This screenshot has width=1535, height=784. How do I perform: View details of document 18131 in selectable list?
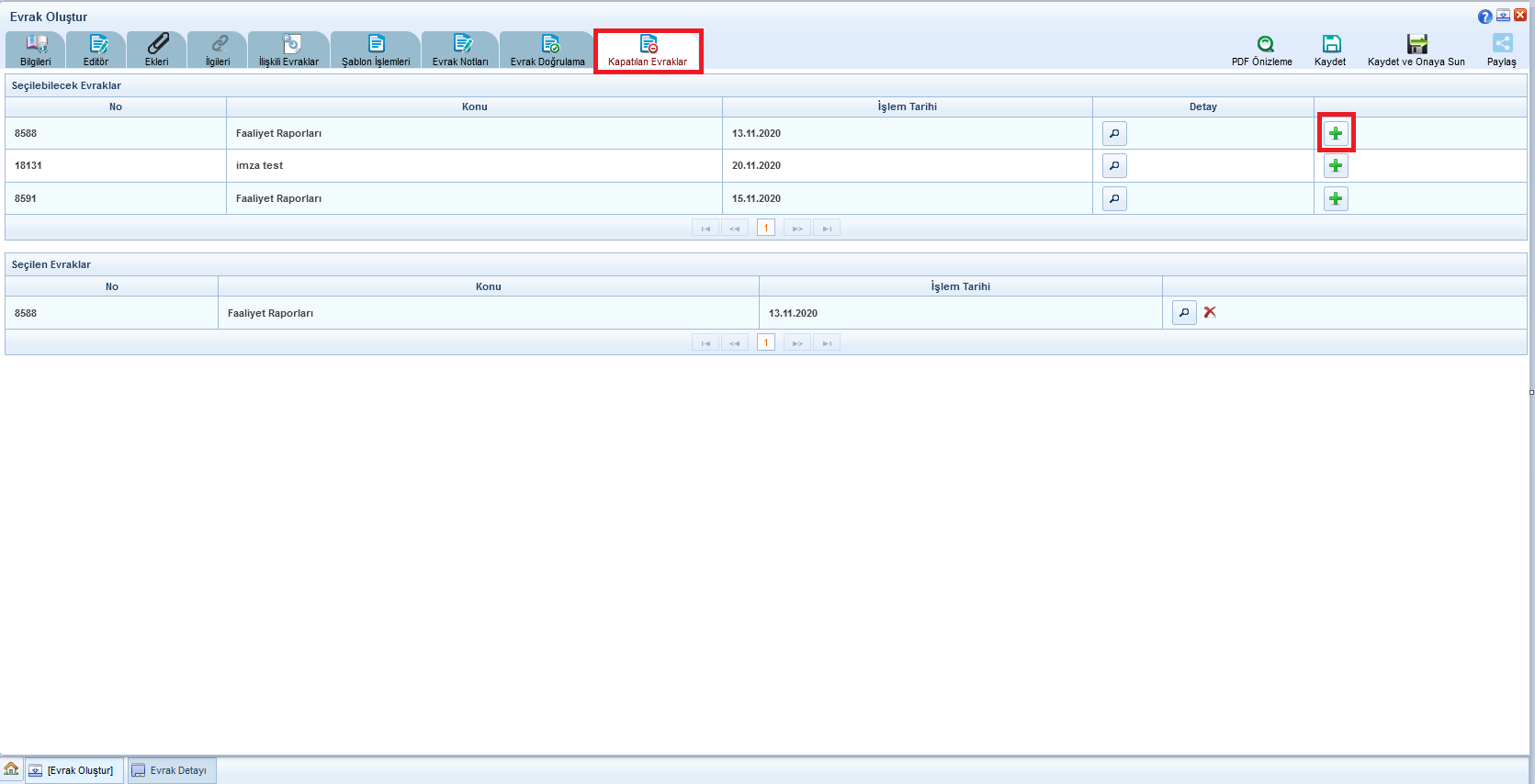1114,166
